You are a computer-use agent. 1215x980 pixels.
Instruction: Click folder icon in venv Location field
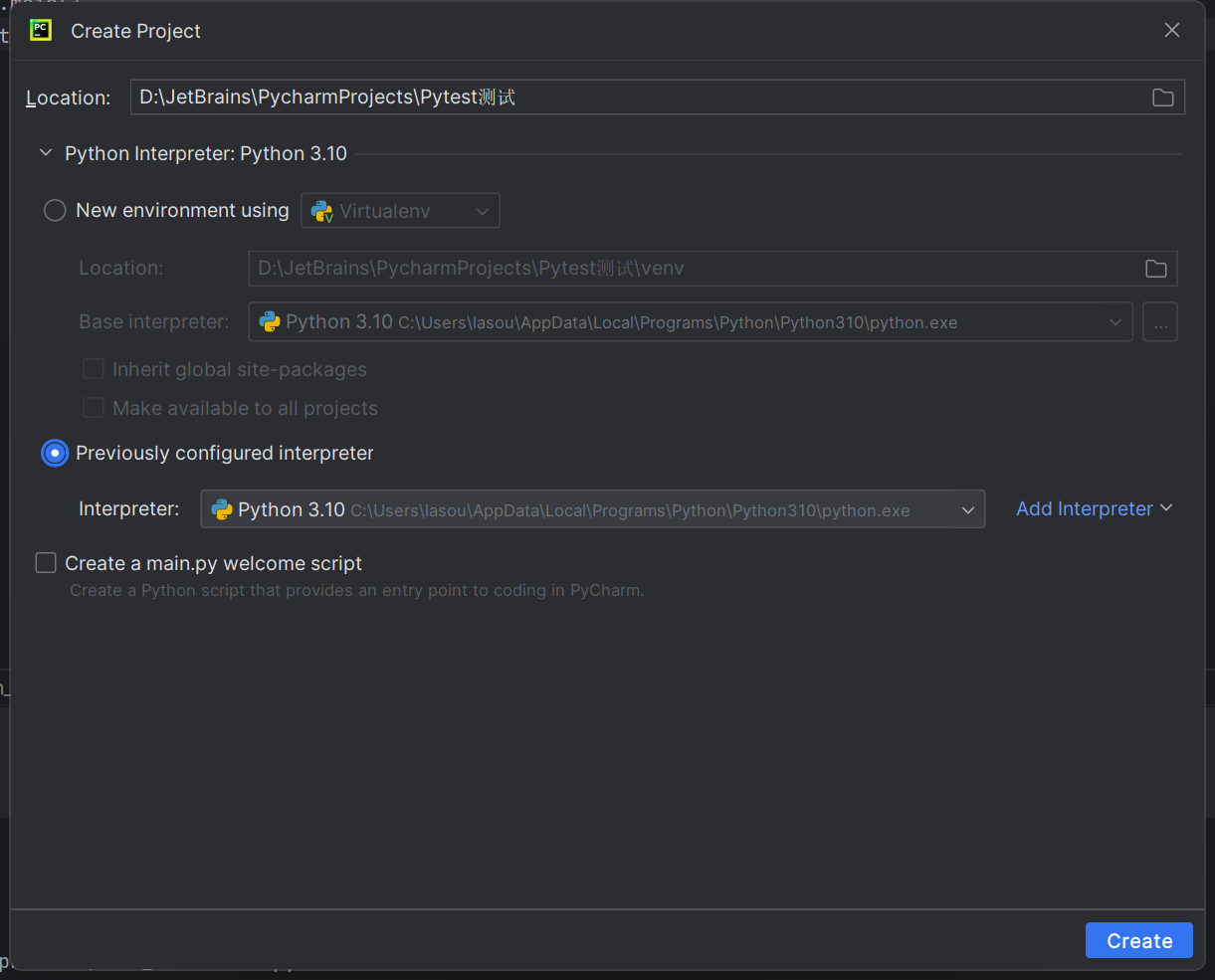point(1155,269)
